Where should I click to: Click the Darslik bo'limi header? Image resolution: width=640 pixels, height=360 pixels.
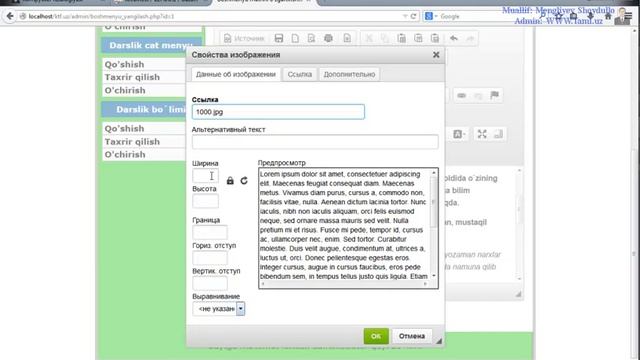point(144,109)
